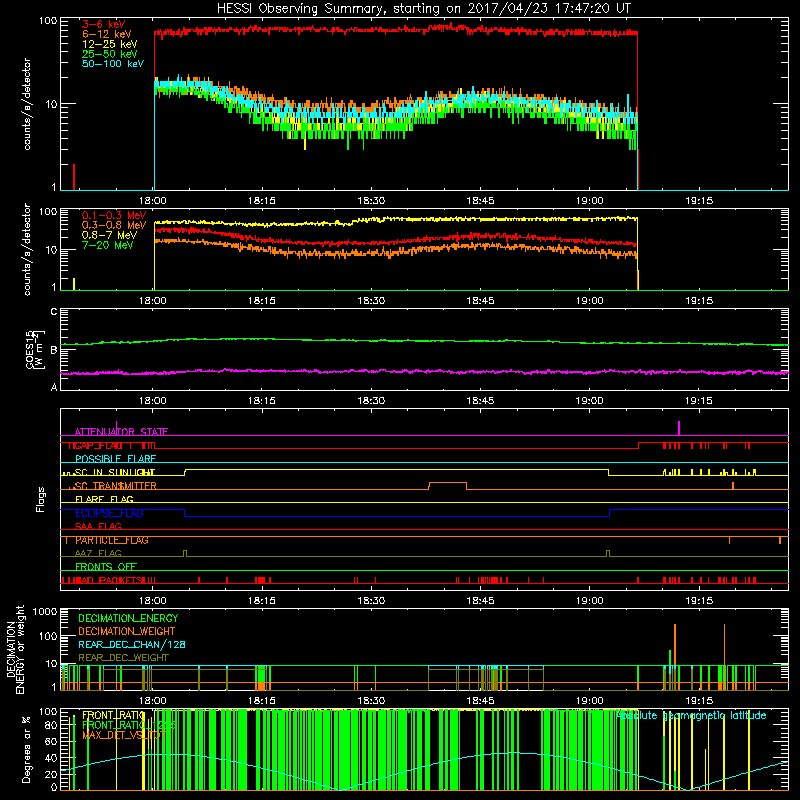Click the Degrees or % axis title
Screen dimensions: 800x800
click(27, 749)
